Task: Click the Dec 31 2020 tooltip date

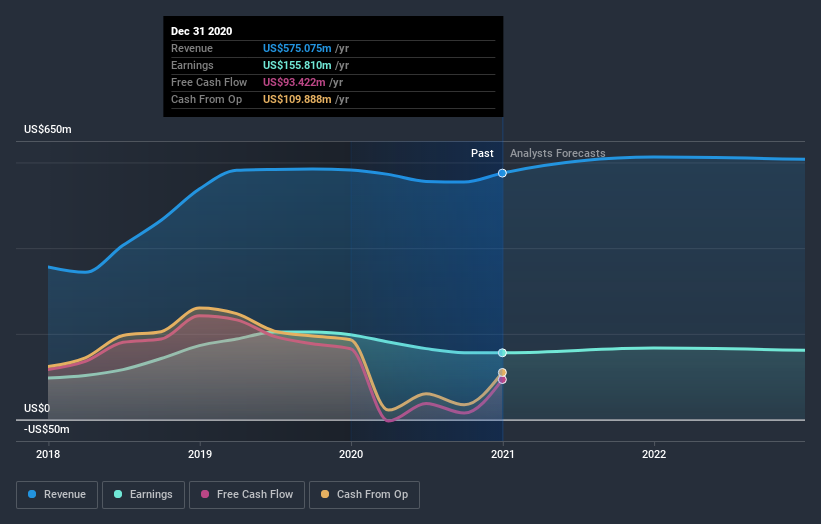Action: [202, 31]
